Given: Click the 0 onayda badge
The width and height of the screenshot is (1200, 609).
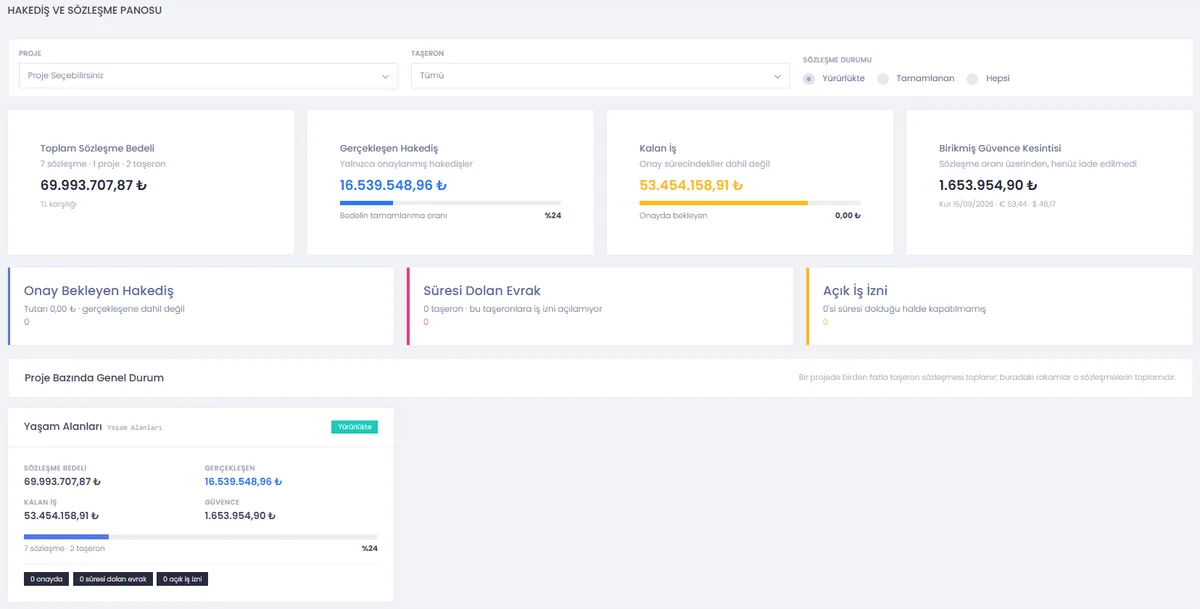Looking at the screenshot, I should 46,579.
